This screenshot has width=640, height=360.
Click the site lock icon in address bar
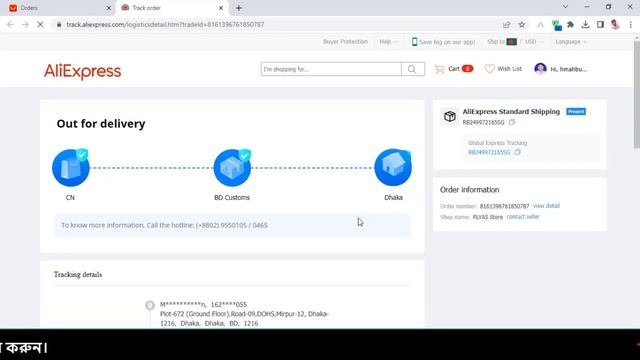[x=59, y=24]
